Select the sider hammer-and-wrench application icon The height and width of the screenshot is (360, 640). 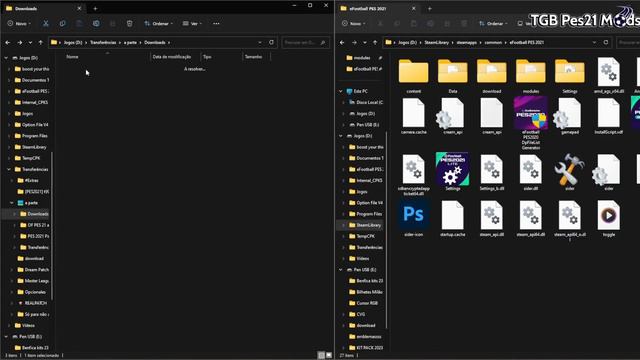[569, 172]
